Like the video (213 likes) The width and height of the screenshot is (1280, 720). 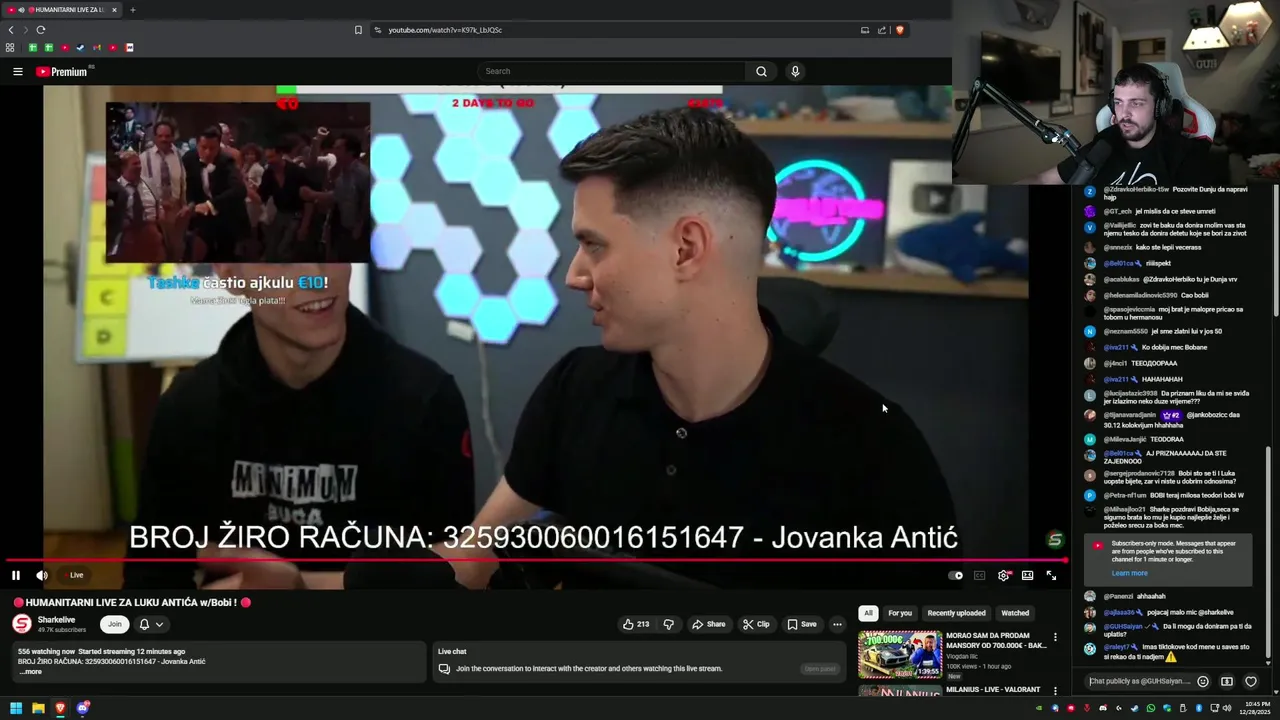(636, 624)
